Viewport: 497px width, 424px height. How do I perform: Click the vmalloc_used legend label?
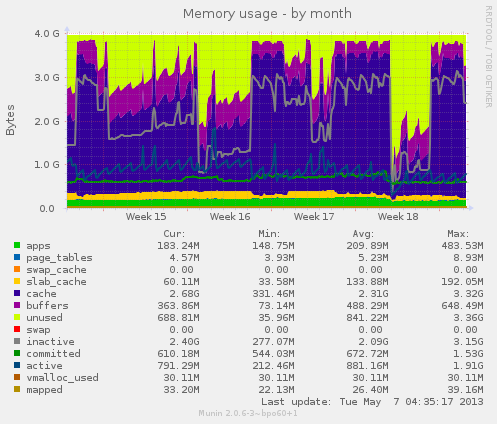click(x=62, y=378)
